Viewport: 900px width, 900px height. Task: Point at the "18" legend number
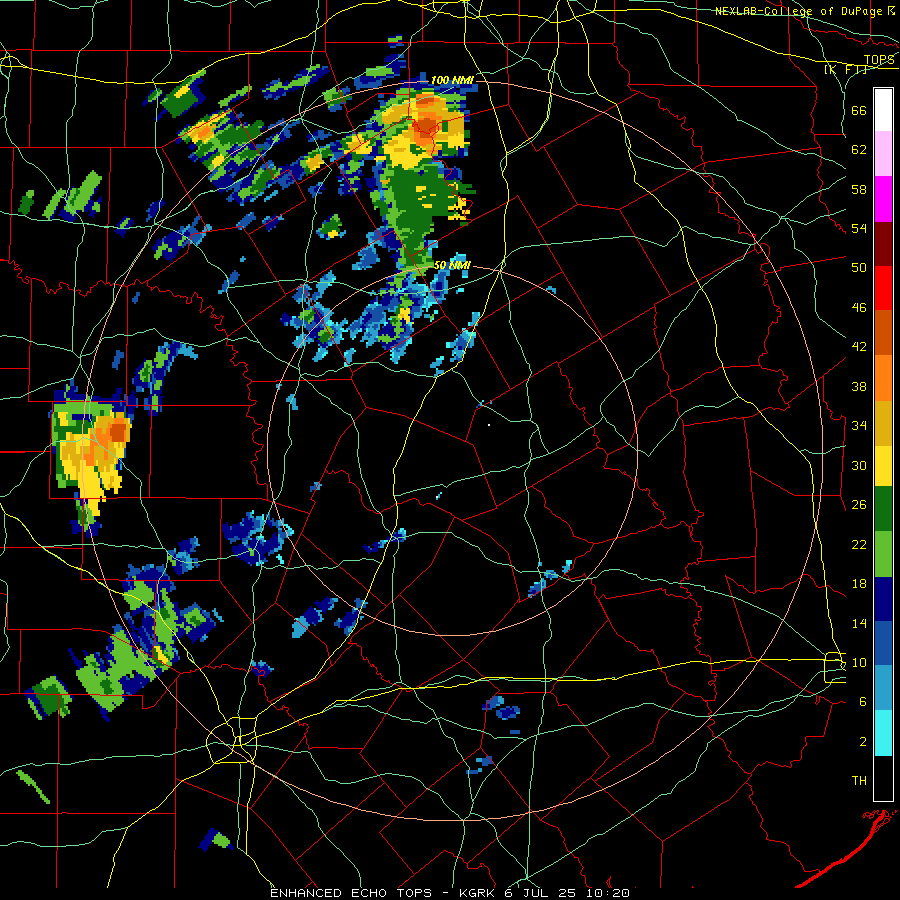point(859,584)
